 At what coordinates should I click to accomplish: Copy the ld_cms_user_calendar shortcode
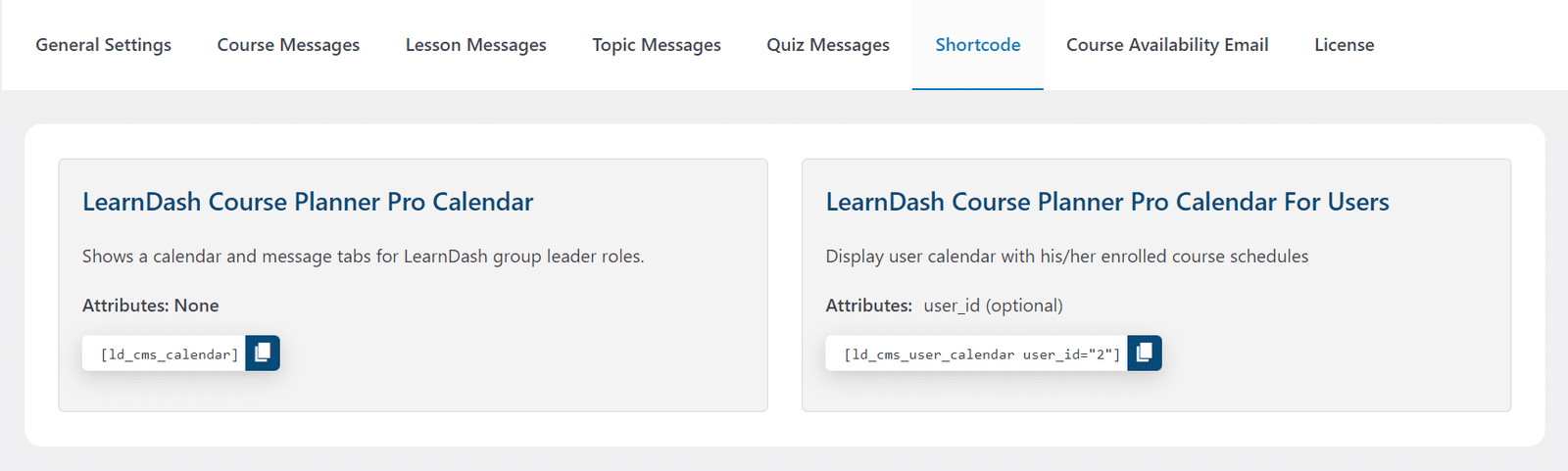1145,353
